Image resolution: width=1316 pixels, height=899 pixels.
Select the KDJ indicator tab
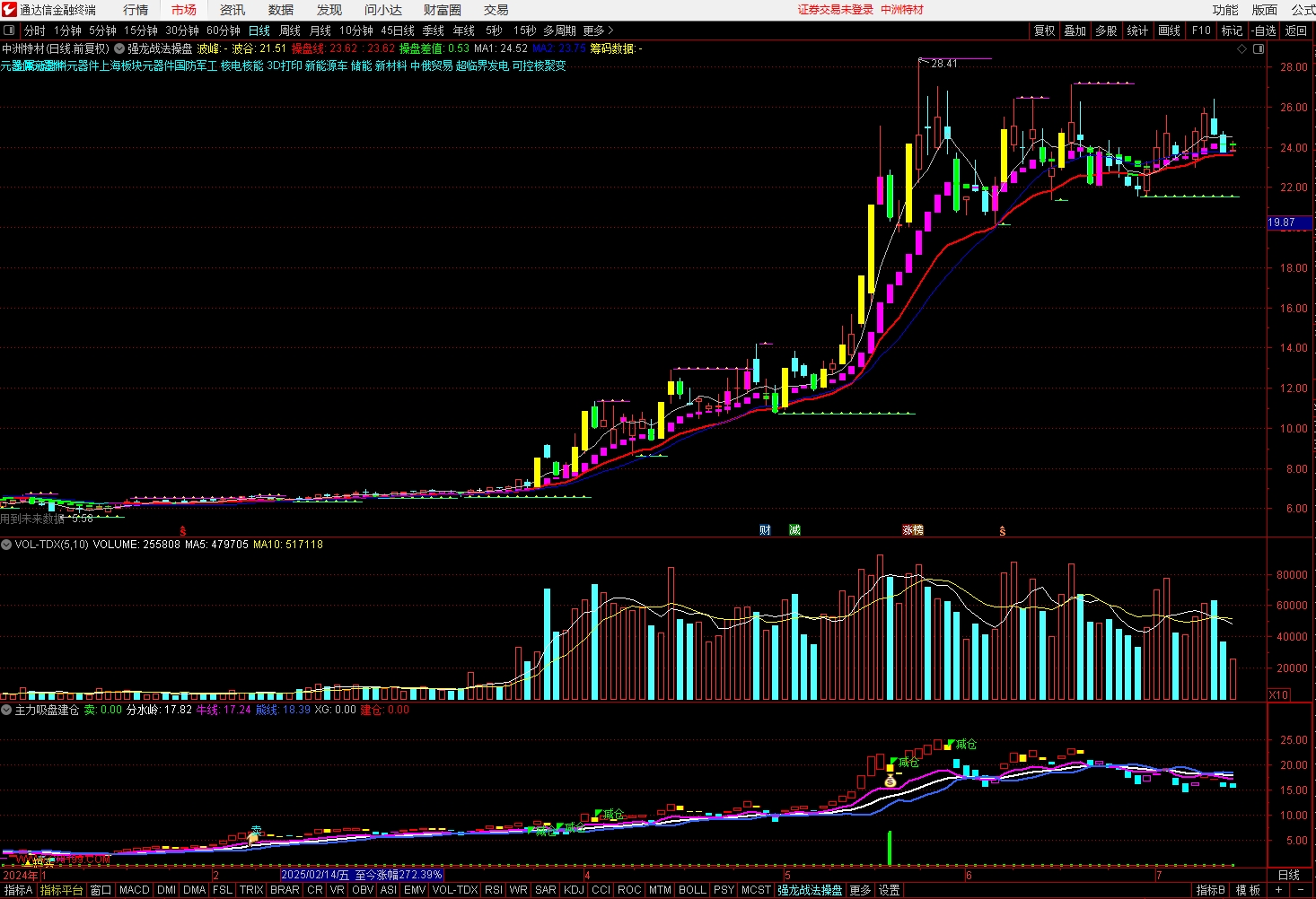pos(574,890)
